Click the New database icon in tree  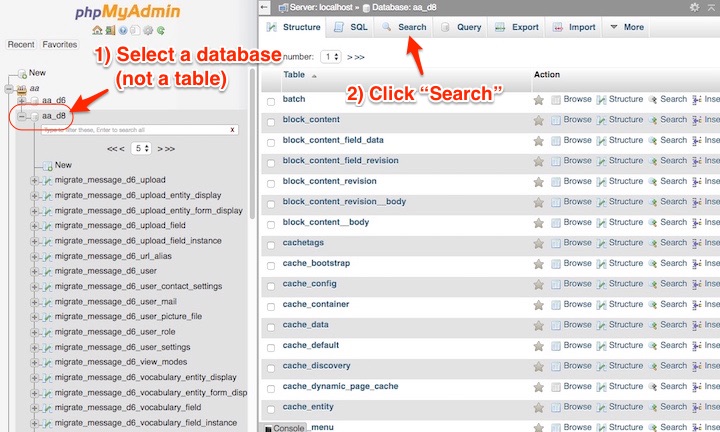coord(22,73)
